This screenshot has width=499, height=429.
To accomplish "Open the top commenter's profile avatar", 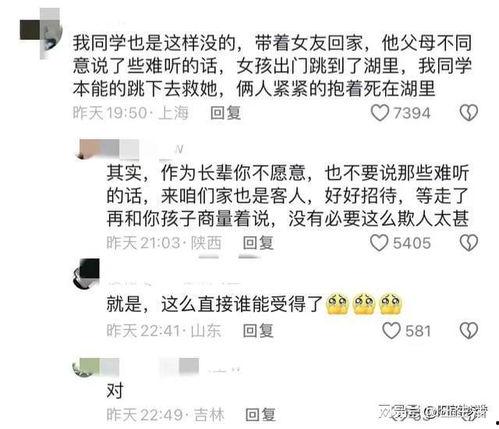I will click(41, 33).
